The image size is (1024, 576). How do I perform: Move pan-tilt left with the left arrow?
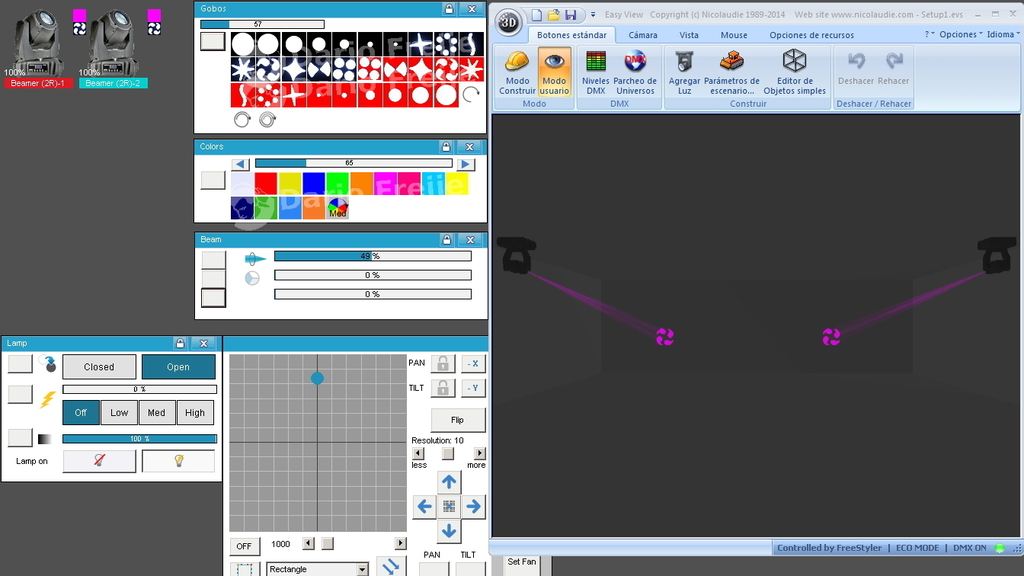pos(424,506)
